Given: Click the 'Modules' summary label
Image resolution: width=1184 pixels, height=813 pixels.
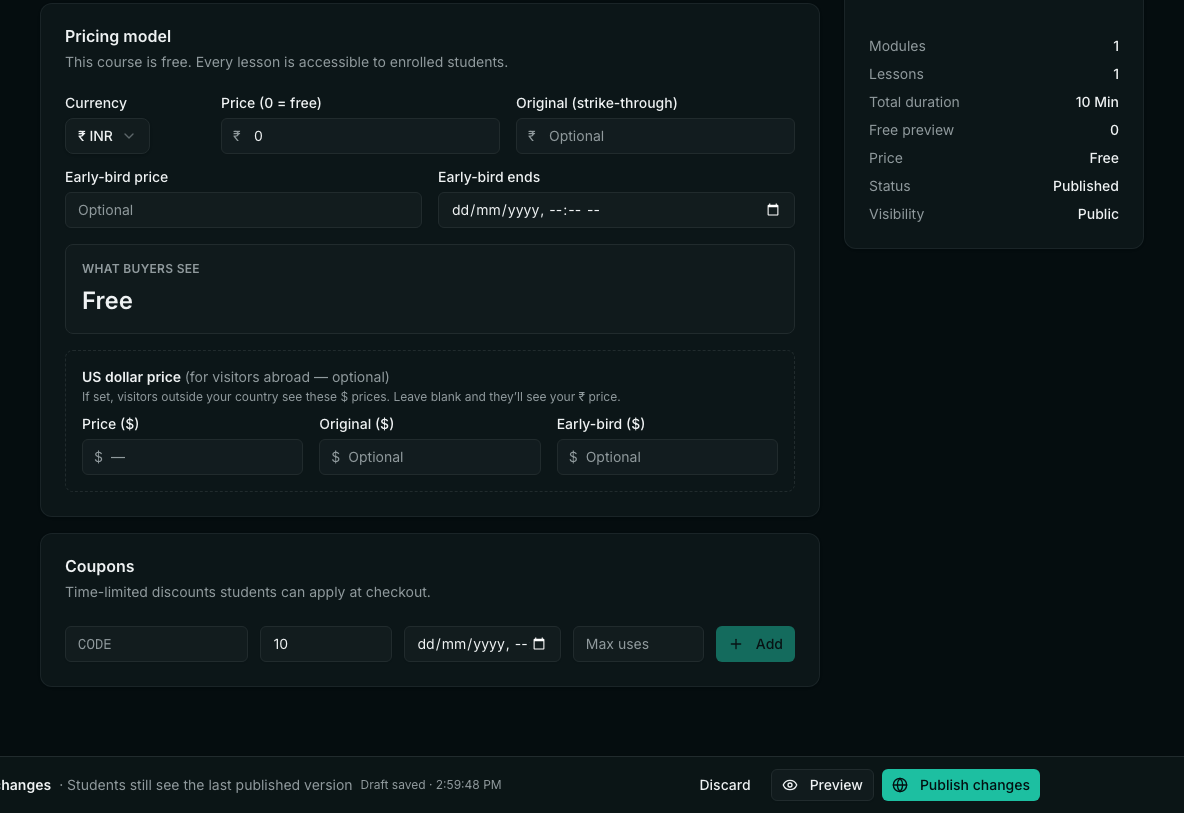Looking at the screenshot, I should pos(897,46).
